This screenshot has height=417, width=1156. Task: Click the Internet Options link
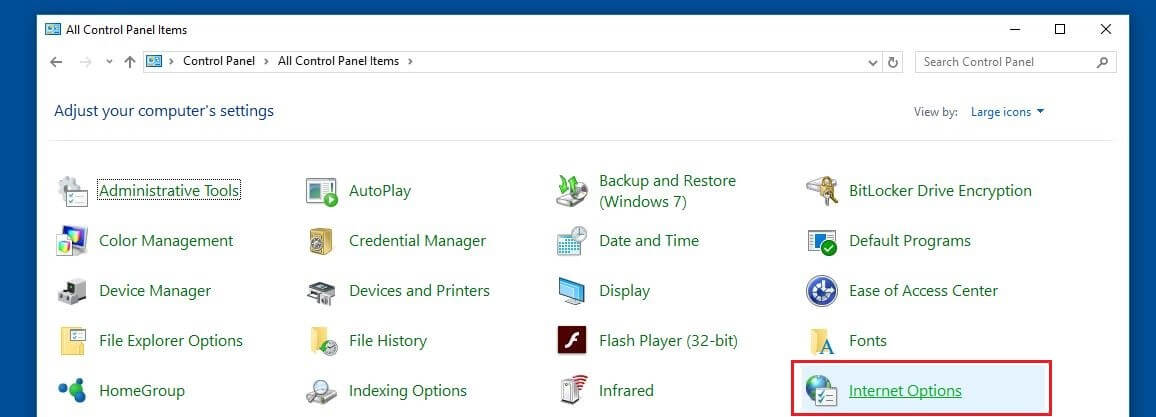(904, 391)
